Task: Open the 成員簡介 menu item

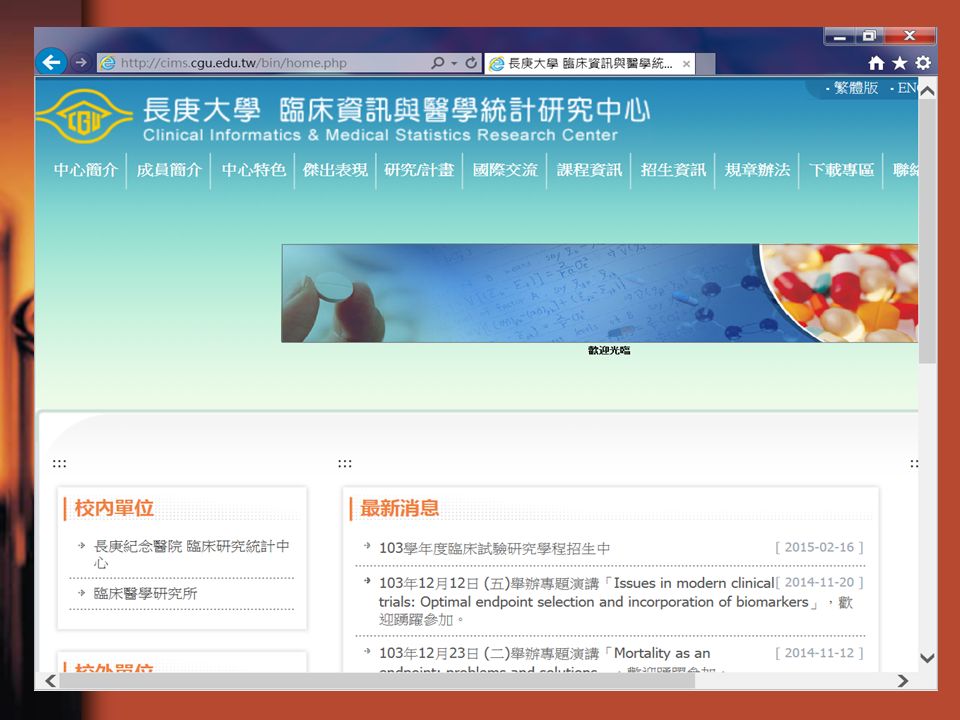Action: click(169, 170)
